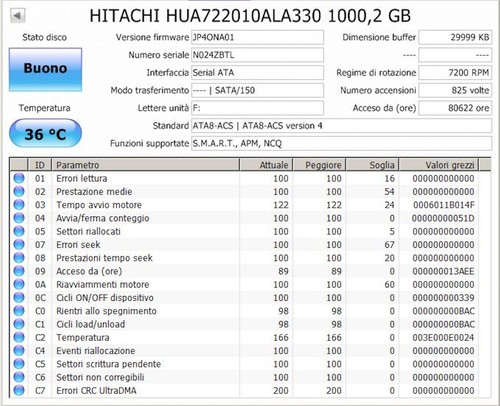Select the serial number field N024ZBTL
500x406 pixels.
tap(257, 55)
